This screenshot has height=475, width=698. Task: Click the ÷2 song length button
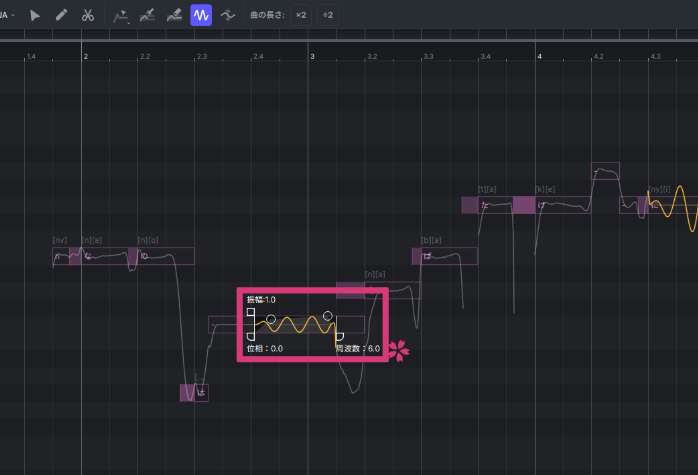pos(328,16)
